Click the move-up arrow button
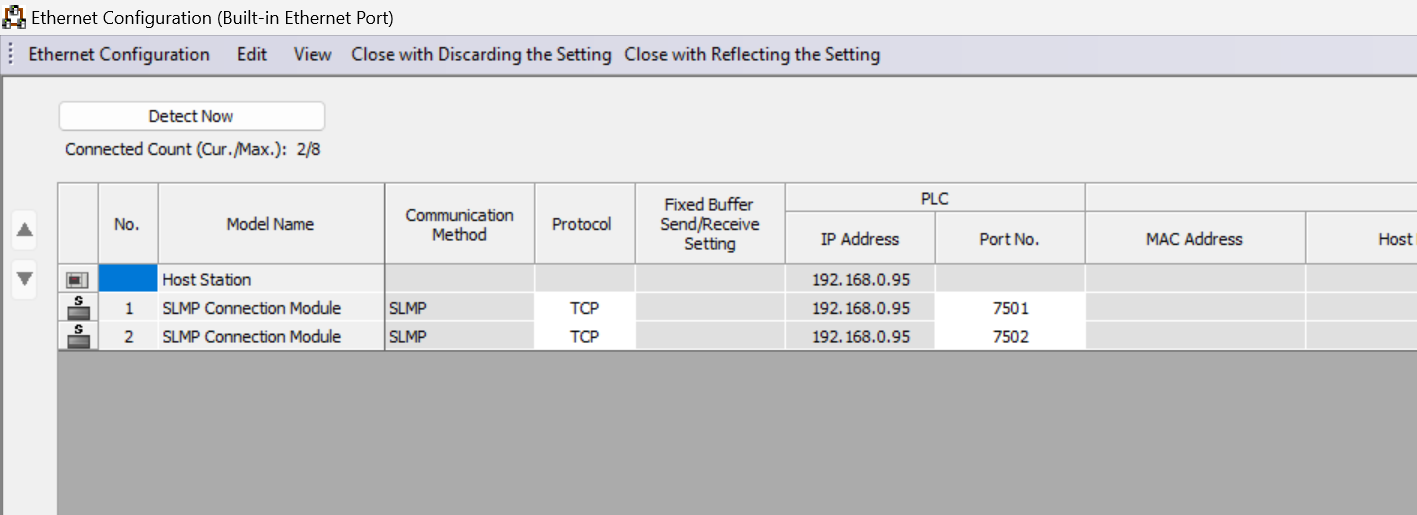This screenshot has width=1417, height=515. click(x=25, y=231)
